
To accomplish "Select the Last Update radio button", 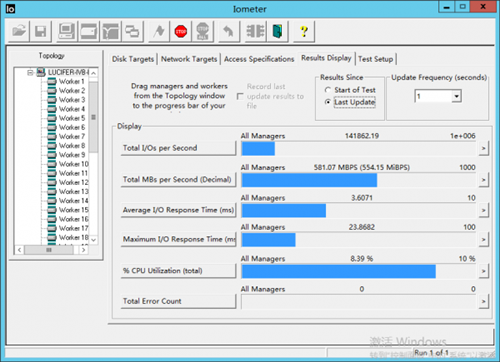I will tap(328, 102).
